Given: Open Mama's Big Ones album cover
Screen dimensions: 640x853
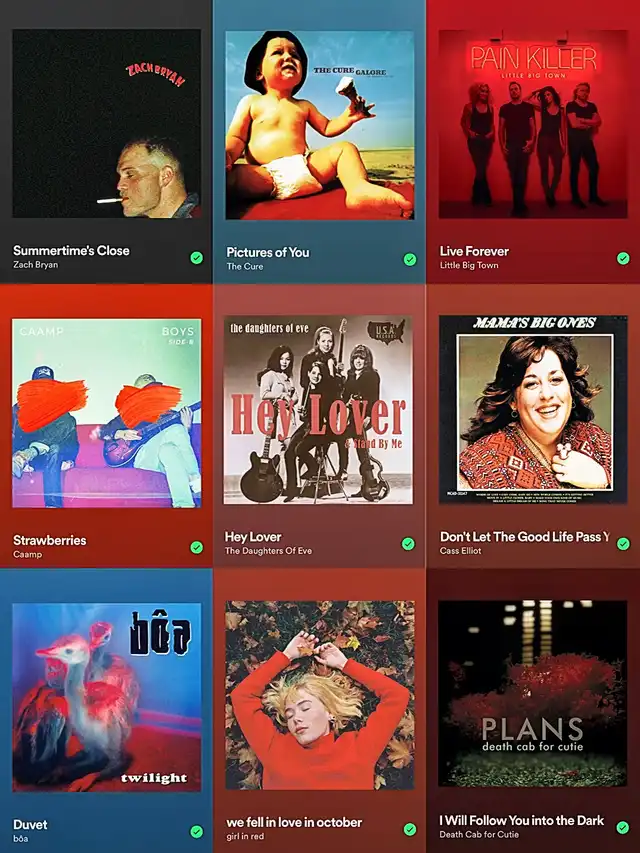Looking at the screenshot, I should 534,409.
